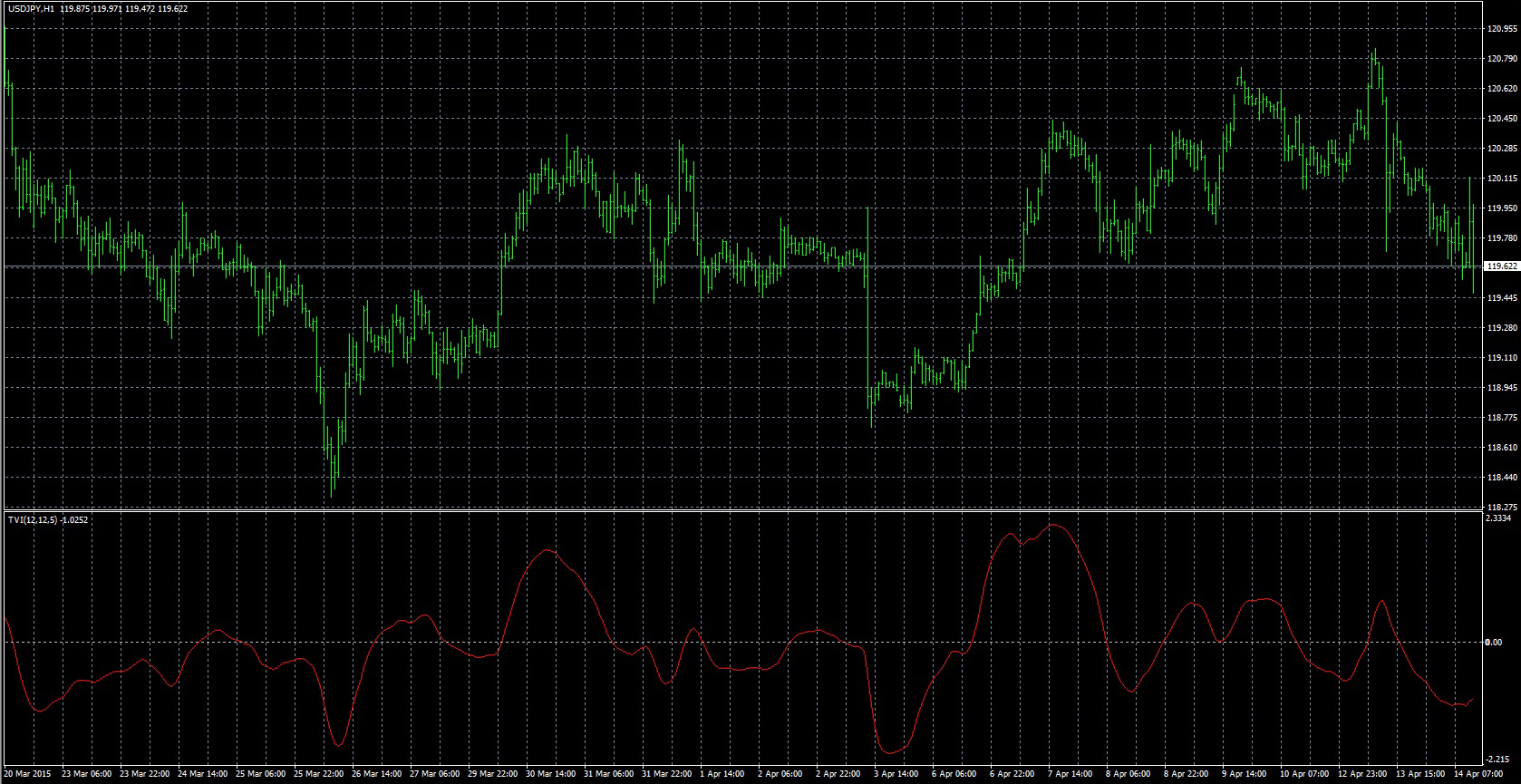The width and height of the screenshot is (1521, 784).
Task: Click the 120.450 price scale label
Action: tap(1502, 119)
